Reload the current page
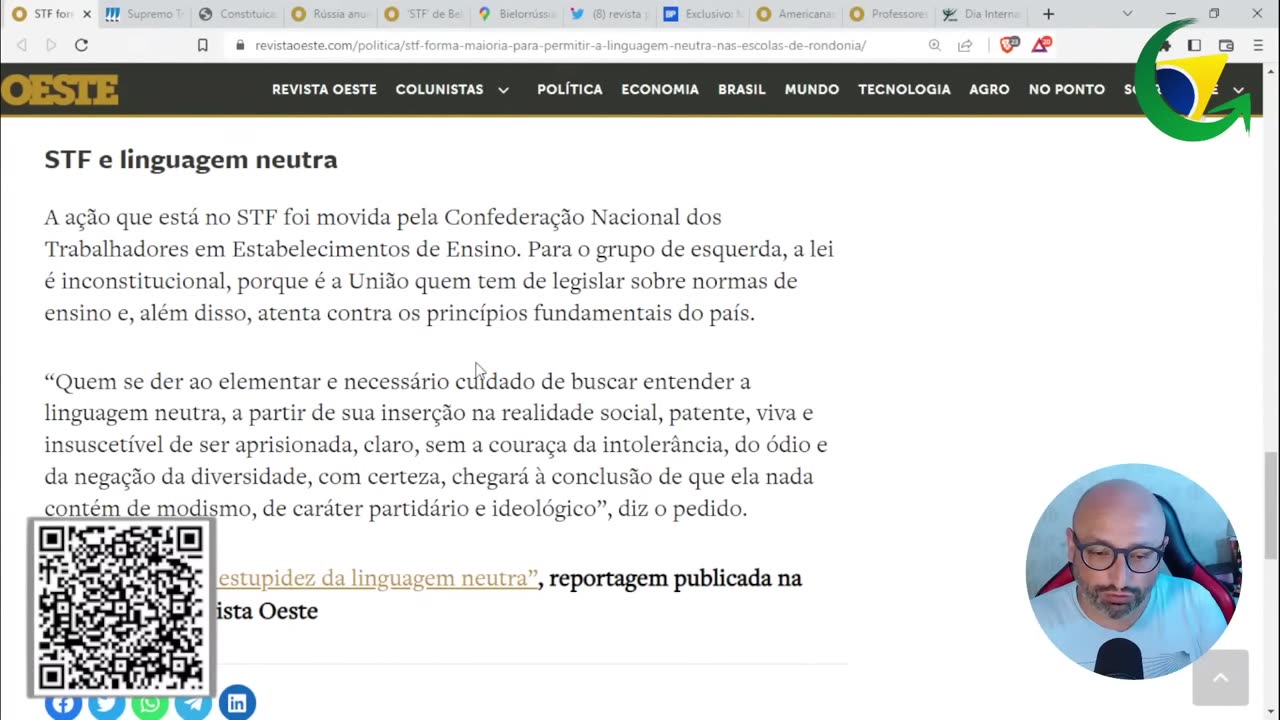Image resolution: width=1280 pixels, height=720 pixels. (81, 45)
